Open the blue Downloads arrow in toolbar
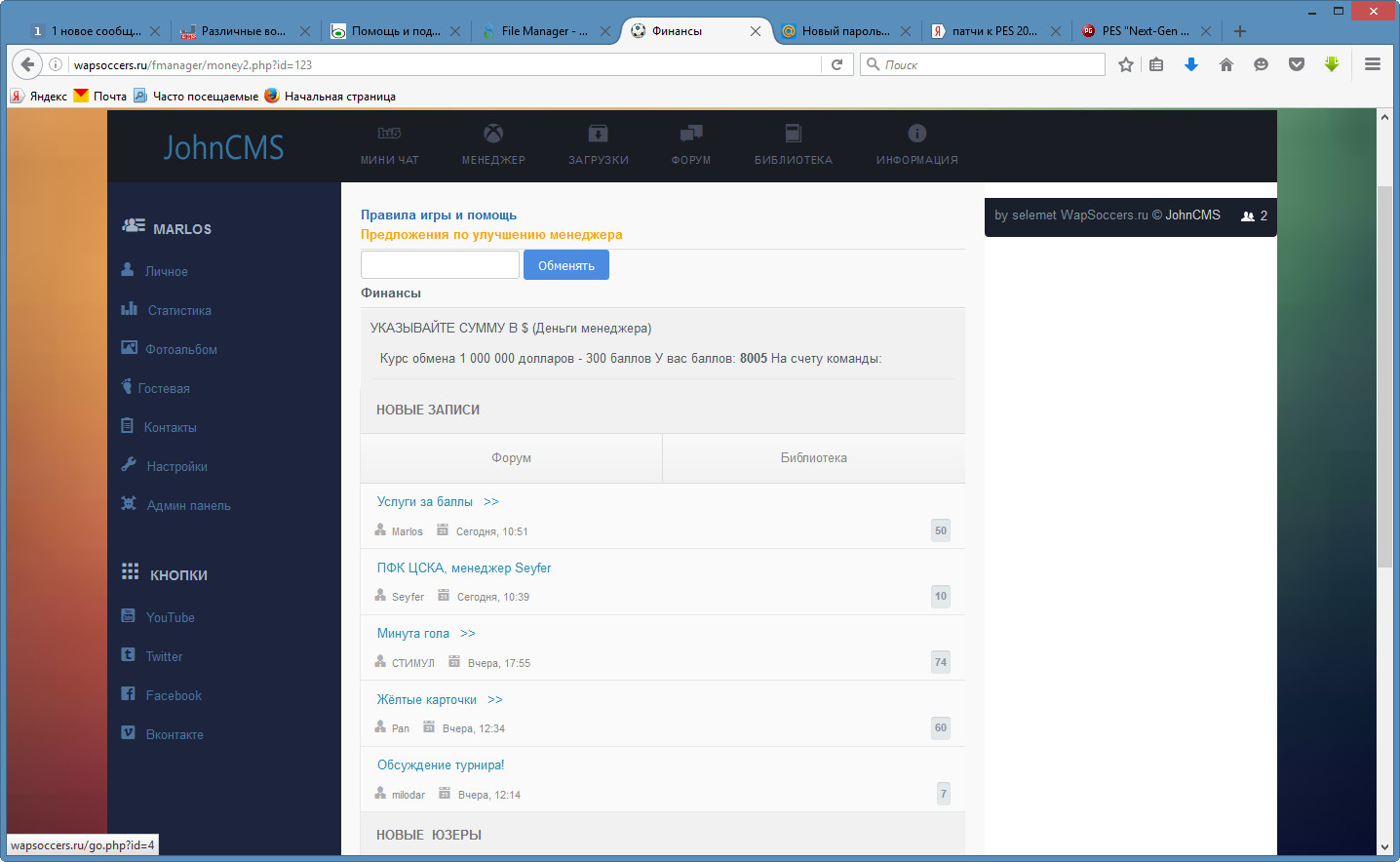 pyautogui.click(x=1191, y=64)
